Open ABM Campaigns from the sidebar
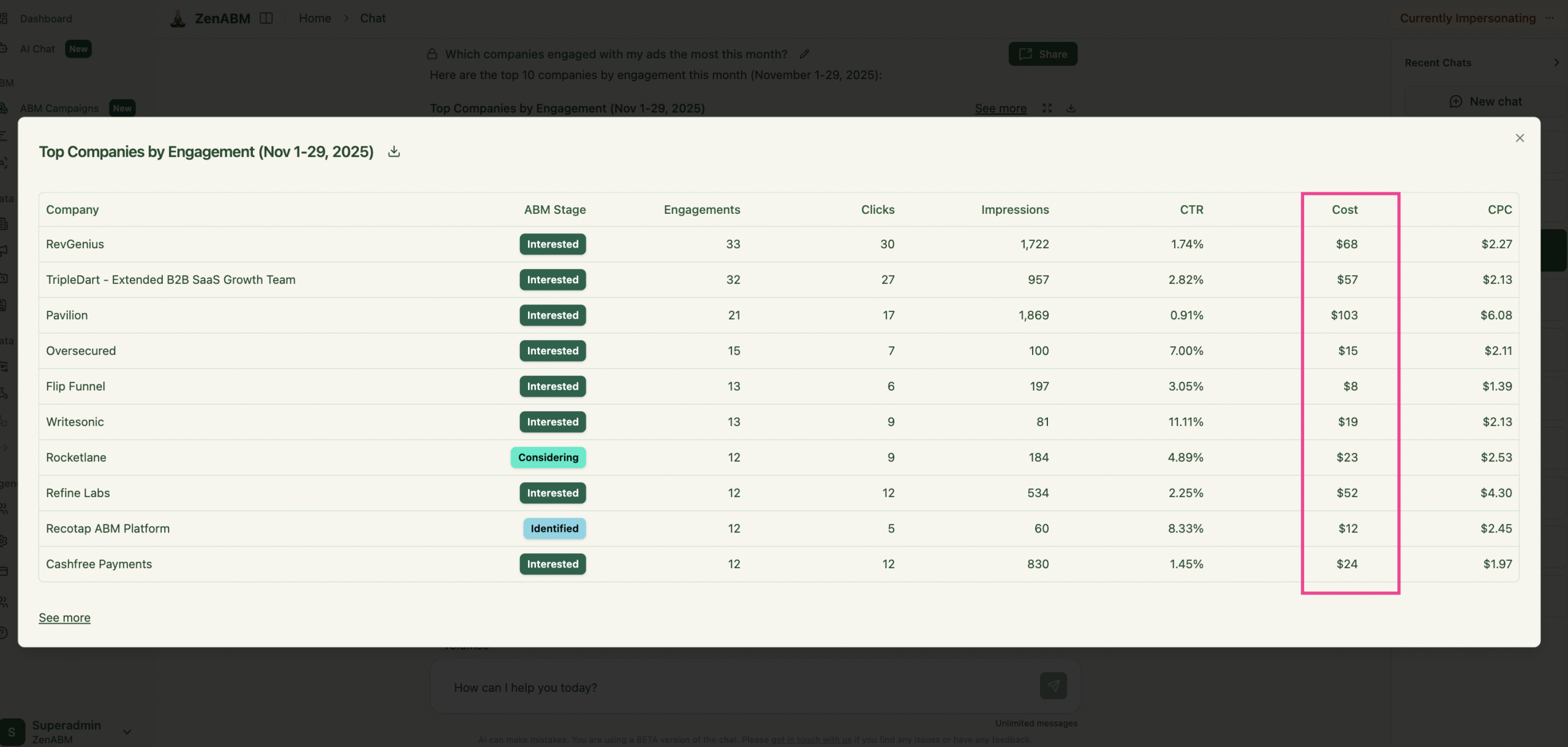Viewport: 1568px width, 747px height. point(59,108)
